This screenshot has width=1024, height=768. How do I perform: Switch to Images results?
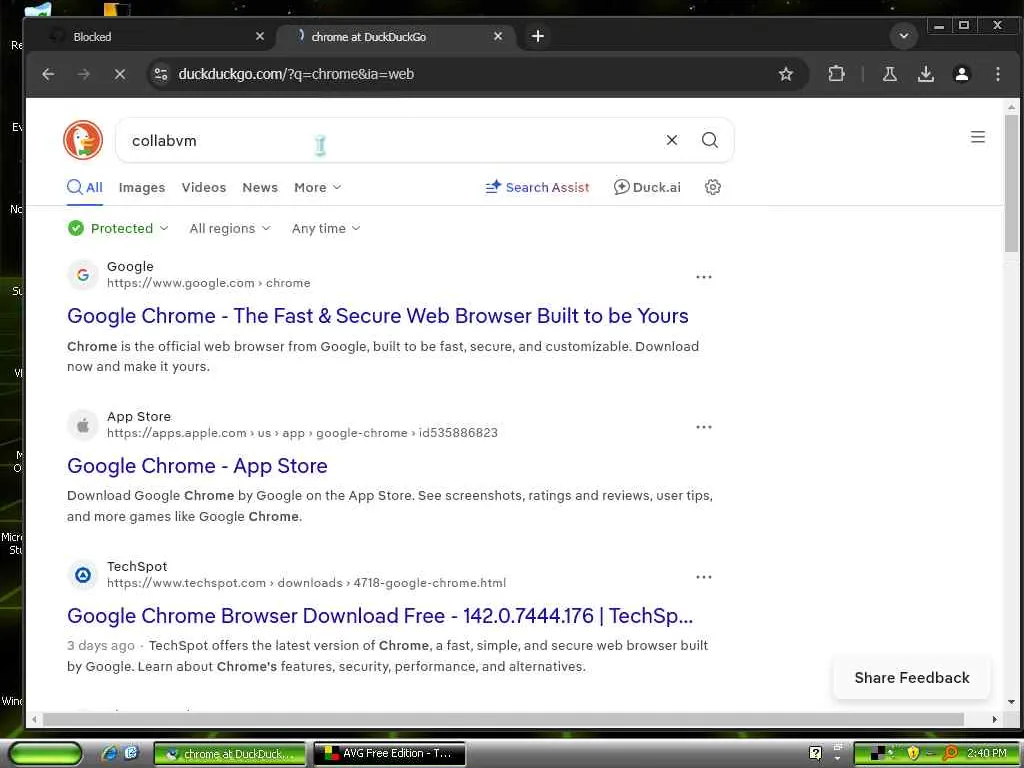click(x=142, y=187)
